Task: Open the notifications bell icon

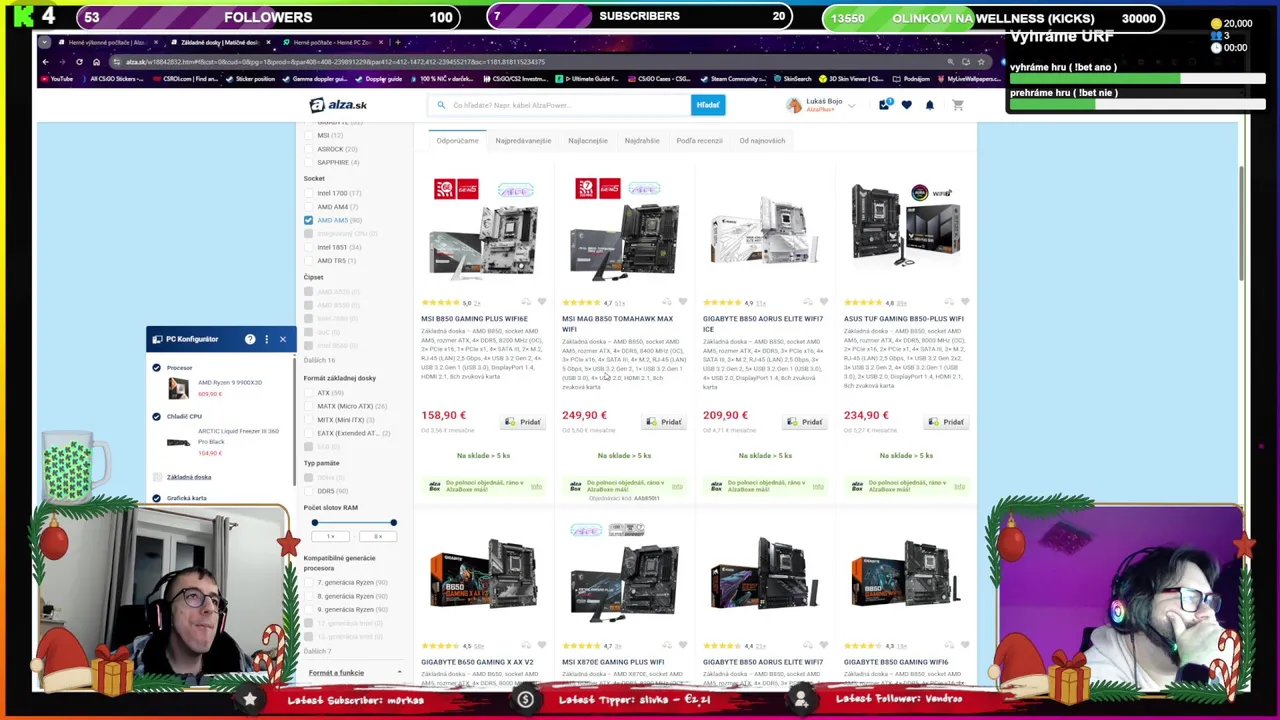Action: 929,105
